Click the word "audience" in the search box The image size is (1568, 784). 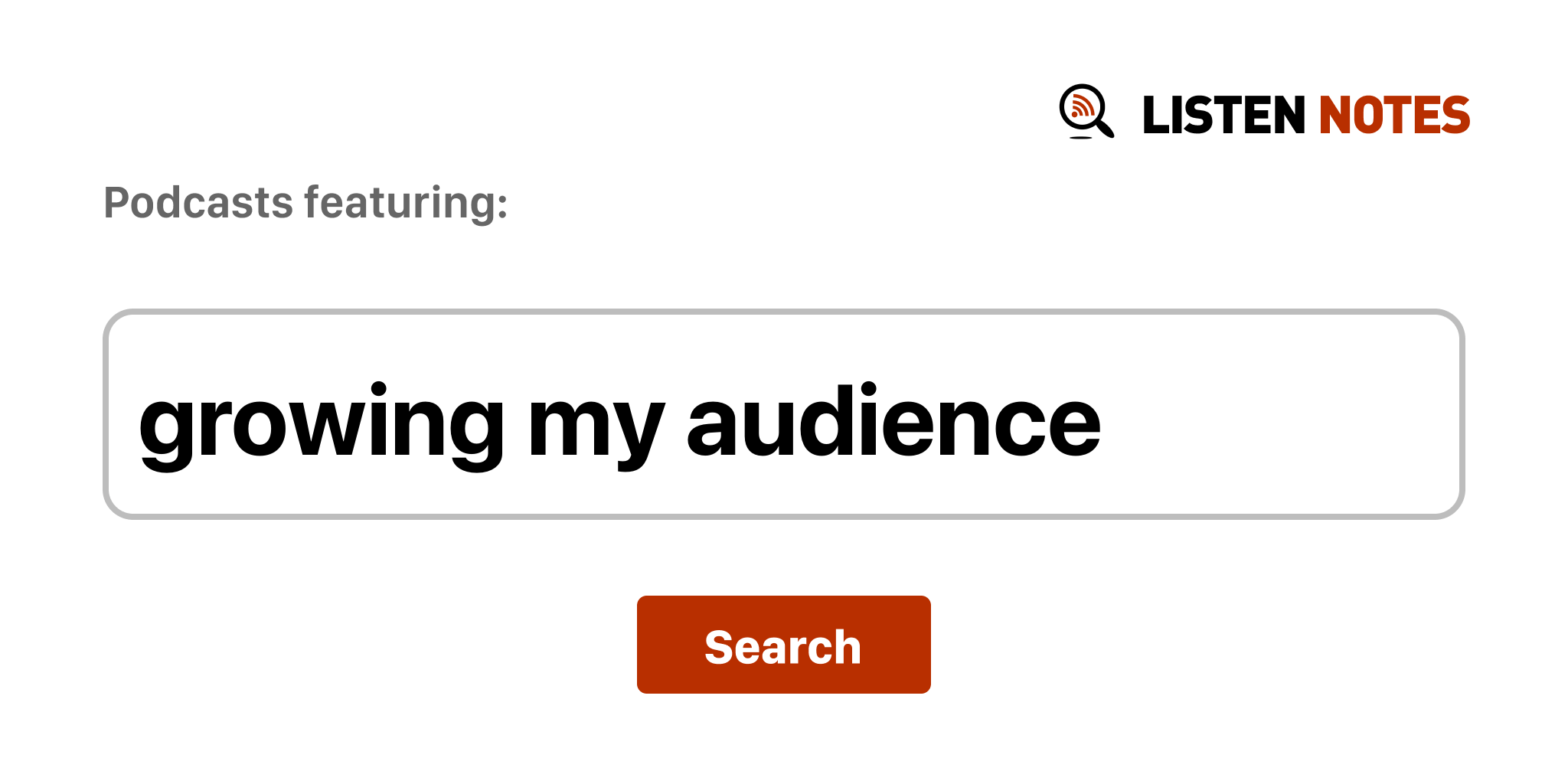tap(893, 423)
